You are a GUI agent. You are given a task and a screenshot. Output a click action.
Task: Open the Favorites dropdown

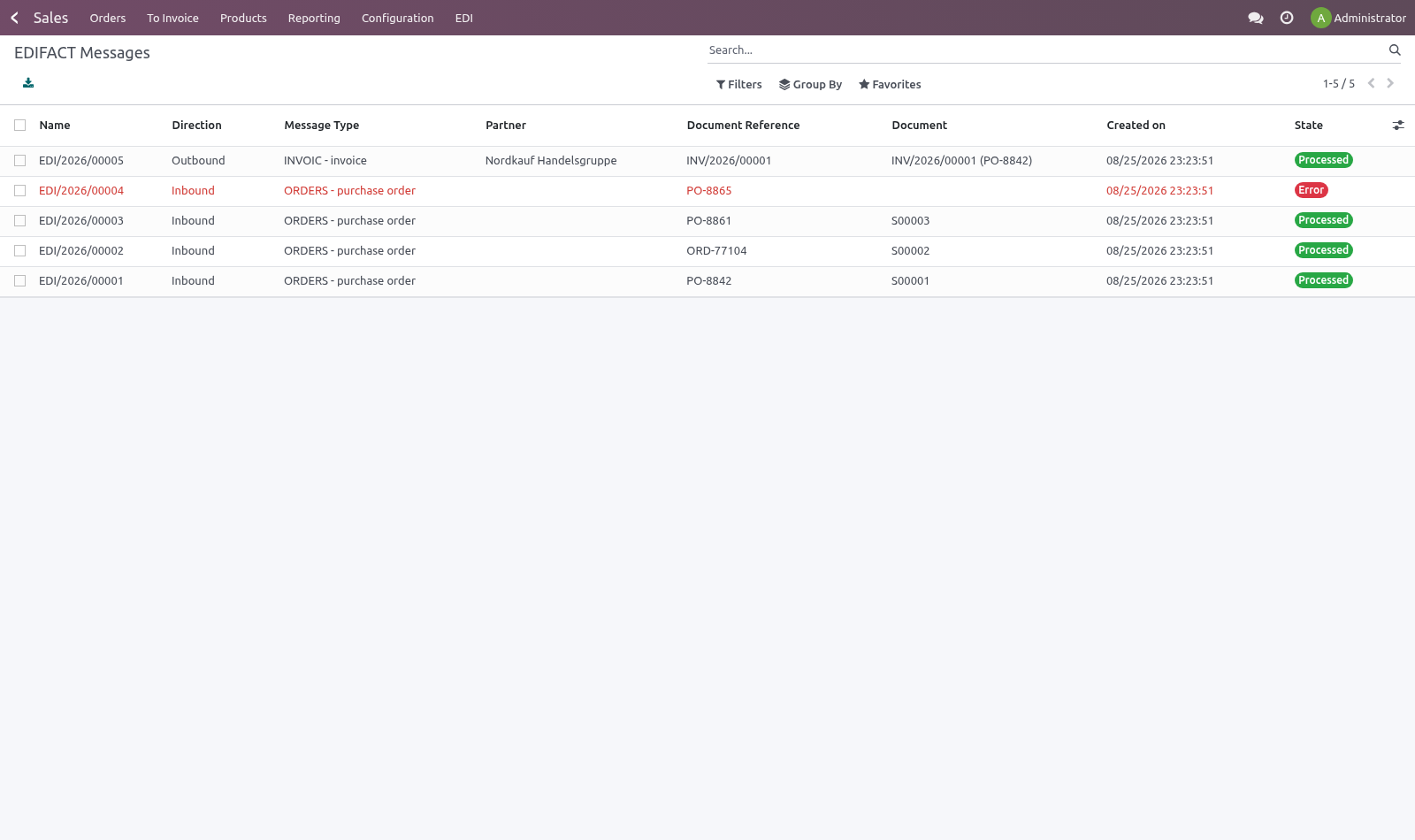(890, 85)
